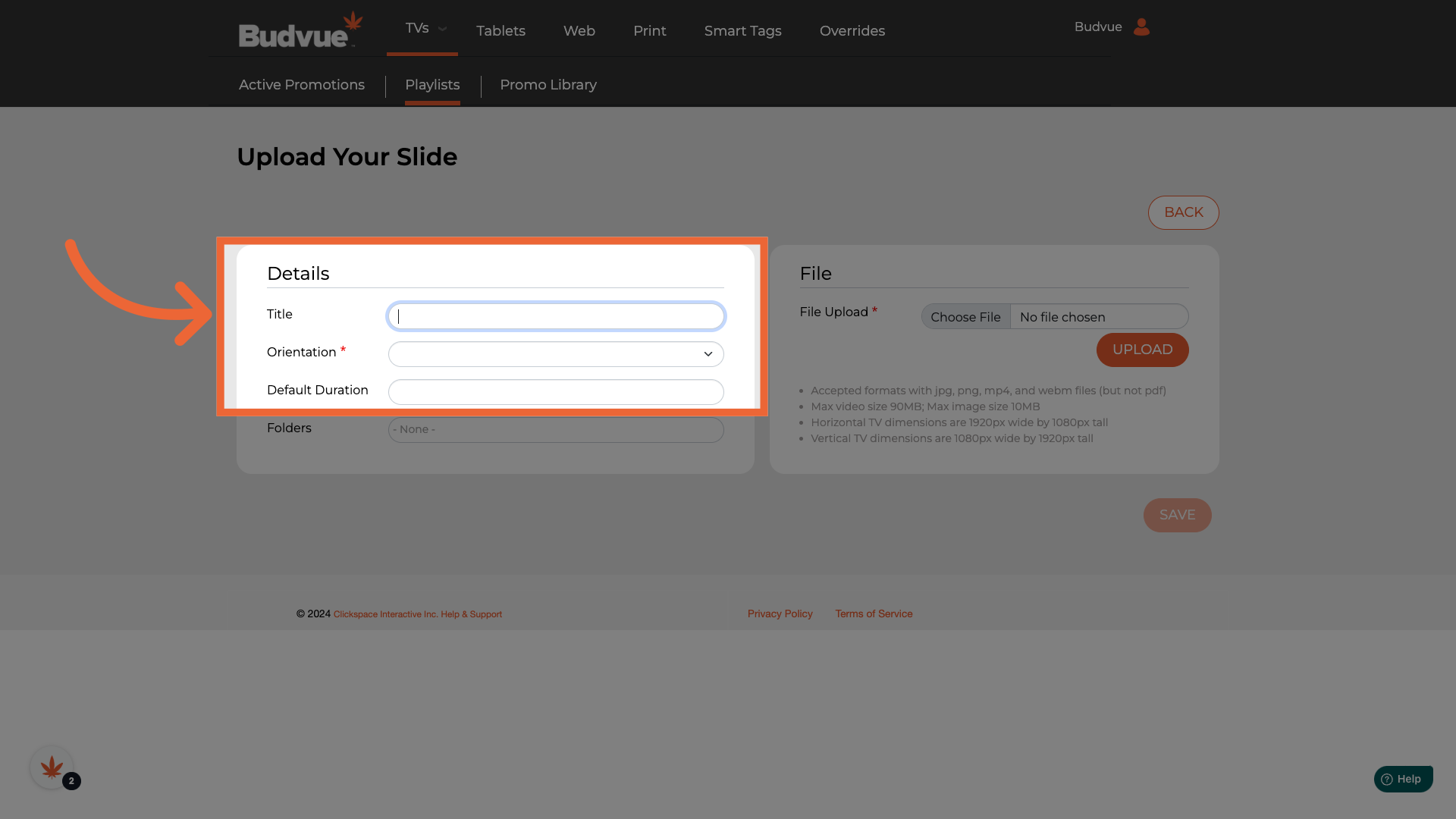Click the UPLOAD button
Screen dimensions: 1456x819
tap(1141, 350)
